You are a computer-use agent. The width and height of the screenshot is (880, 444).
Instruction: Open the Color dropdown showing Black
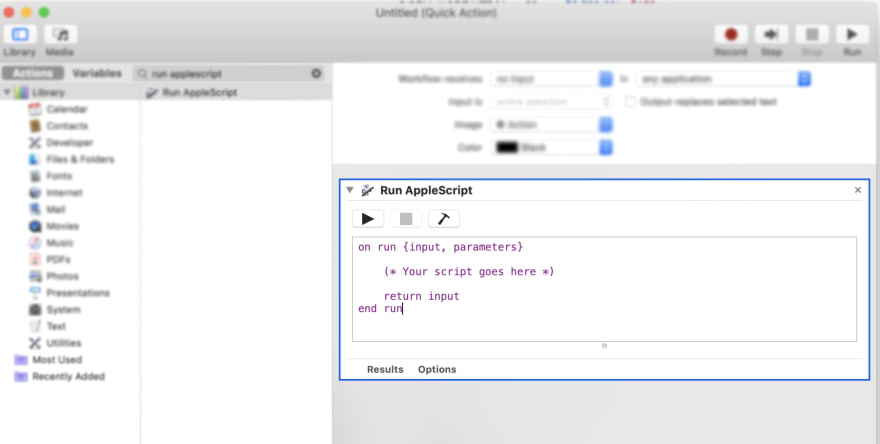pos(552,148)
